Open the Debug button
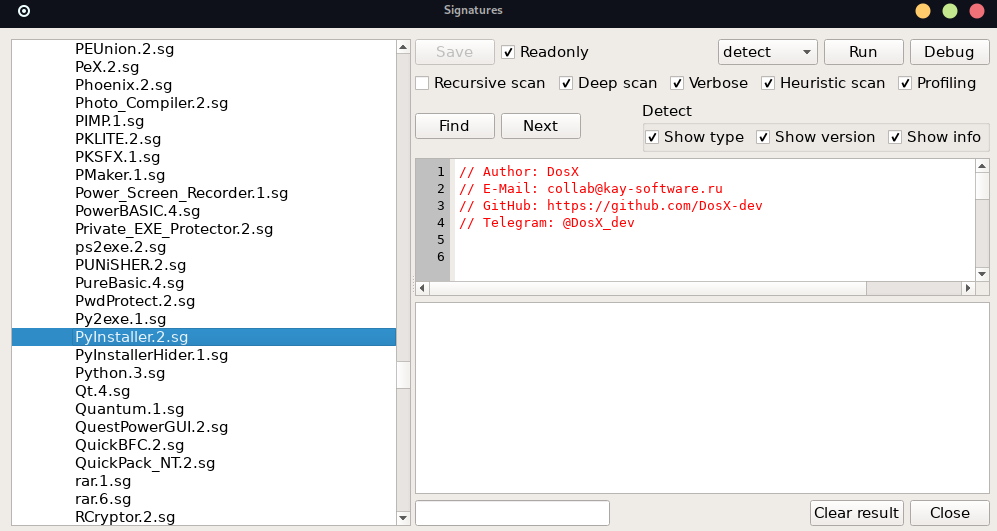The image size is (997, 531). pyautogui.click(x=949, y=52)
